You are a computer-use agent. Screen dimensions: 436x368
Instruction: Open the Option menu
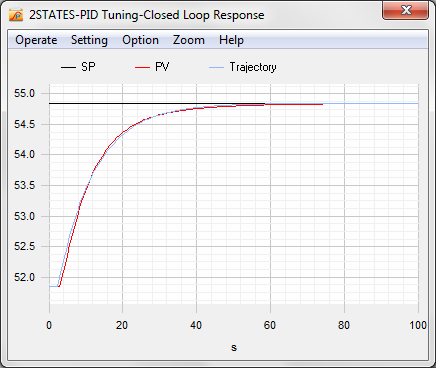140,40
